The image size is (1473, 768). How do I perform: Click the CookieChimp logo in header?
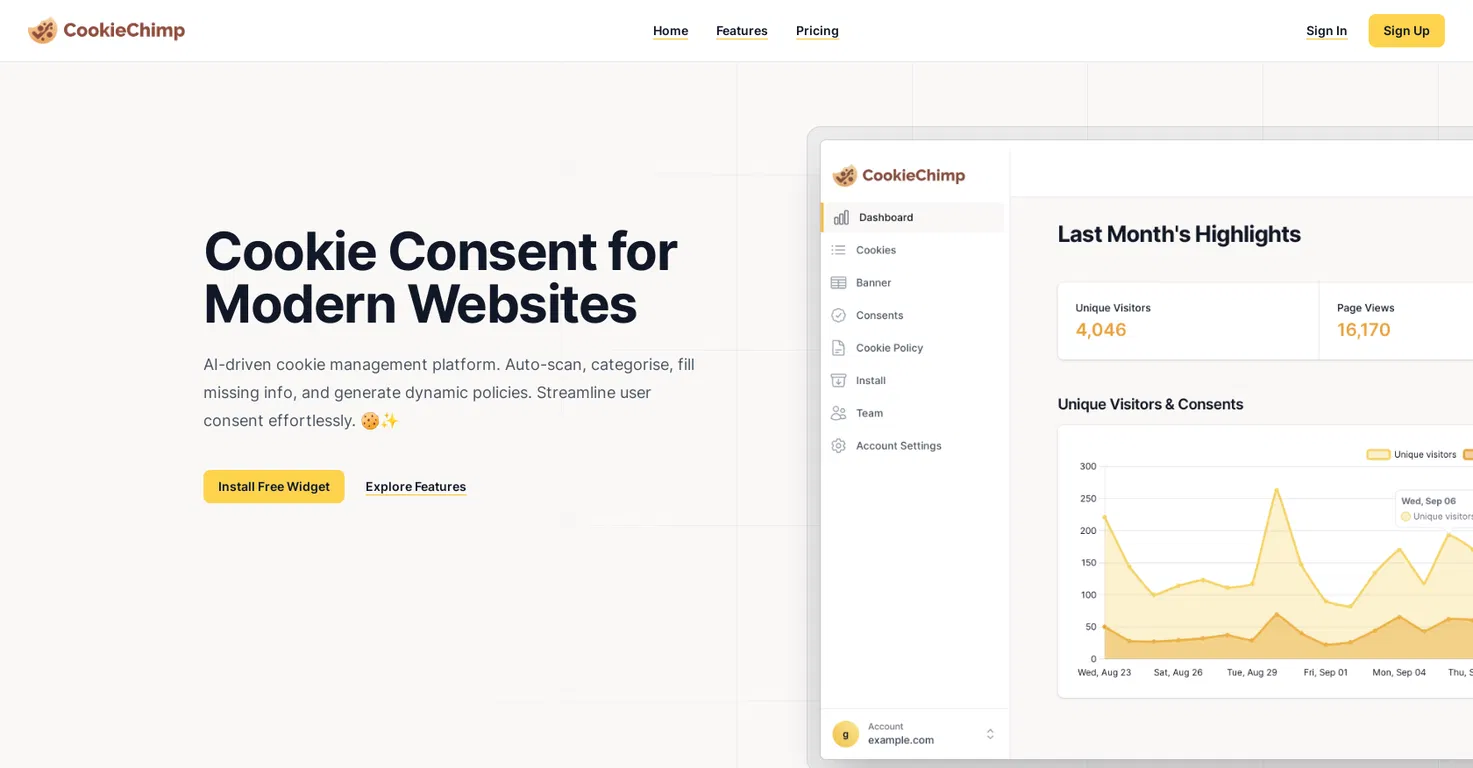point(106,30)
